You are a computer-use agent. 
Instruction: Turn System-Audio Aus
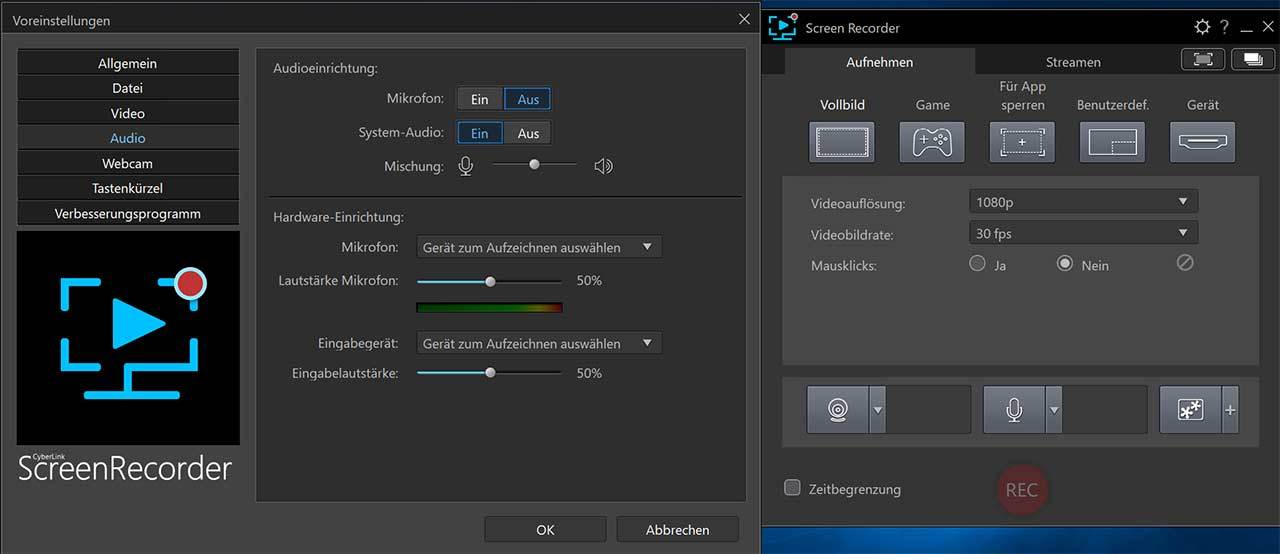click(528, 133)
